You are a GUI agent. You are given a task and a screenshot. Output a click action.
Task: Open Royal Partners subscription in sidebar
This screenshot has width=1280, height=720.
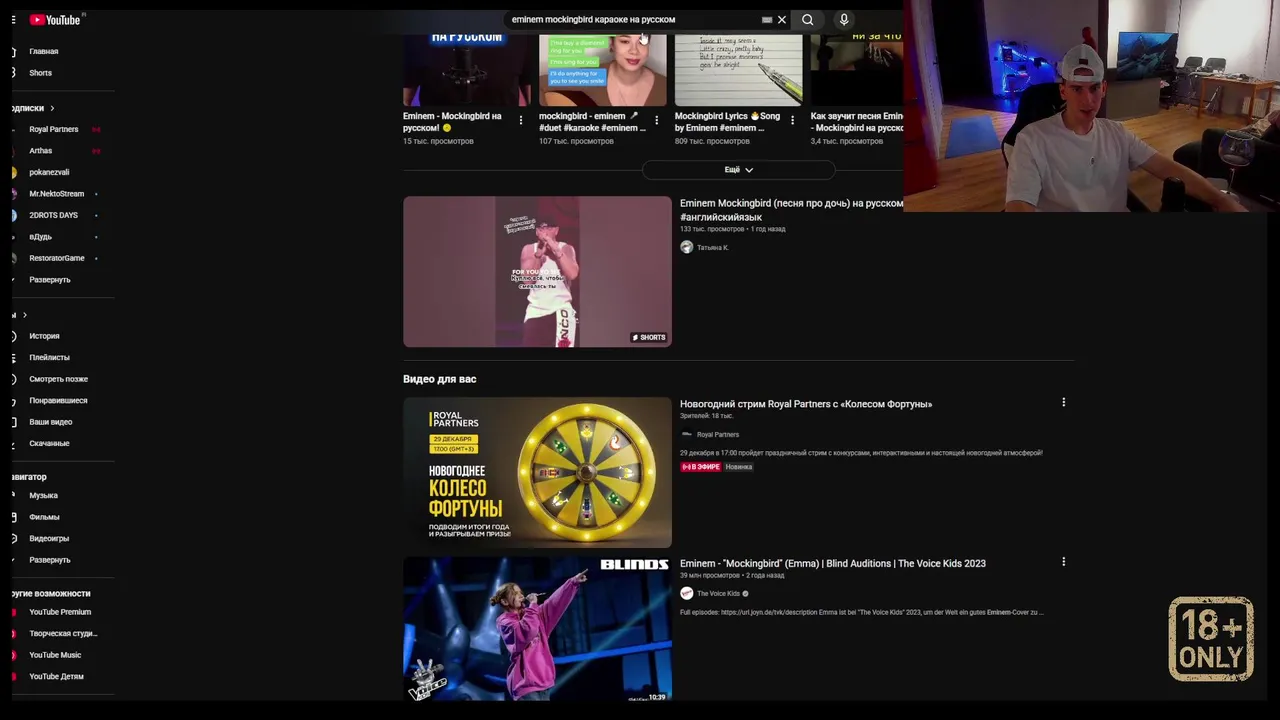point(53,129)
